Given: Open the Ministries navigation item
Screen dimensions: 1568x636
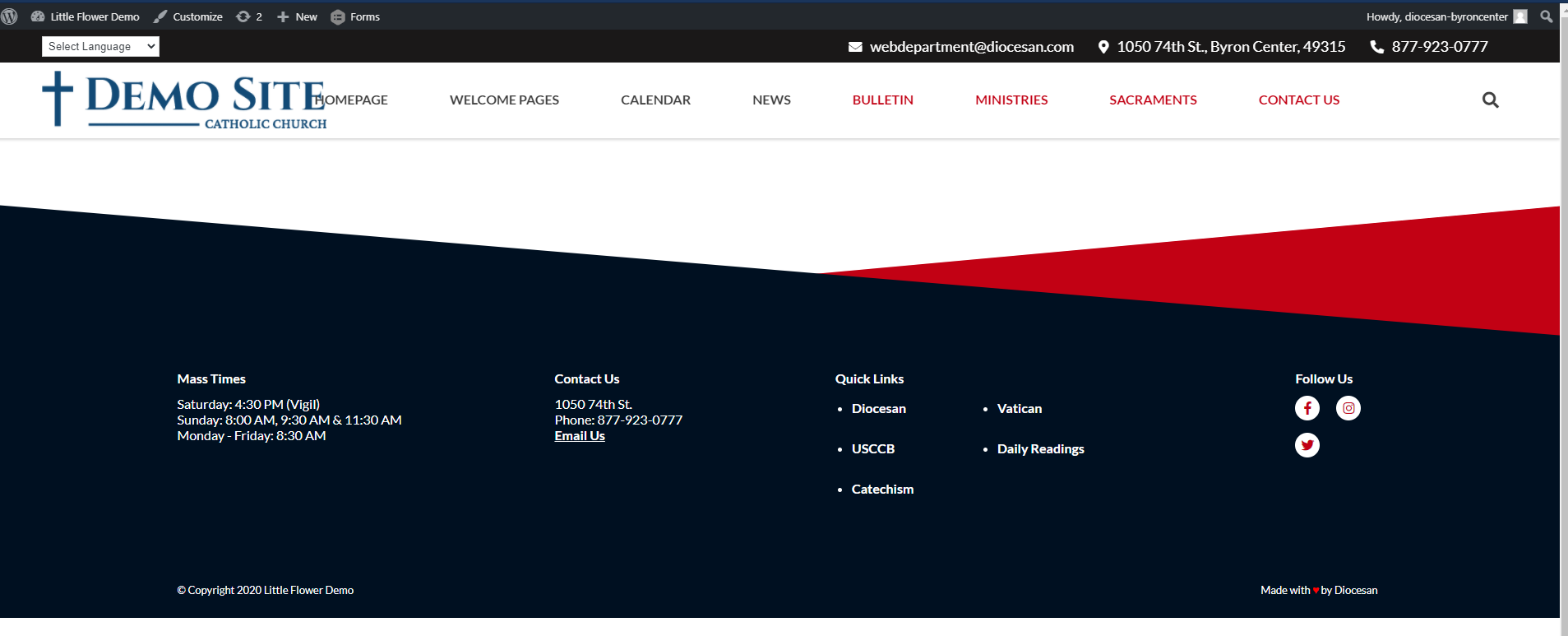Looking at the screenshot, I should (x=1011, y=100).
